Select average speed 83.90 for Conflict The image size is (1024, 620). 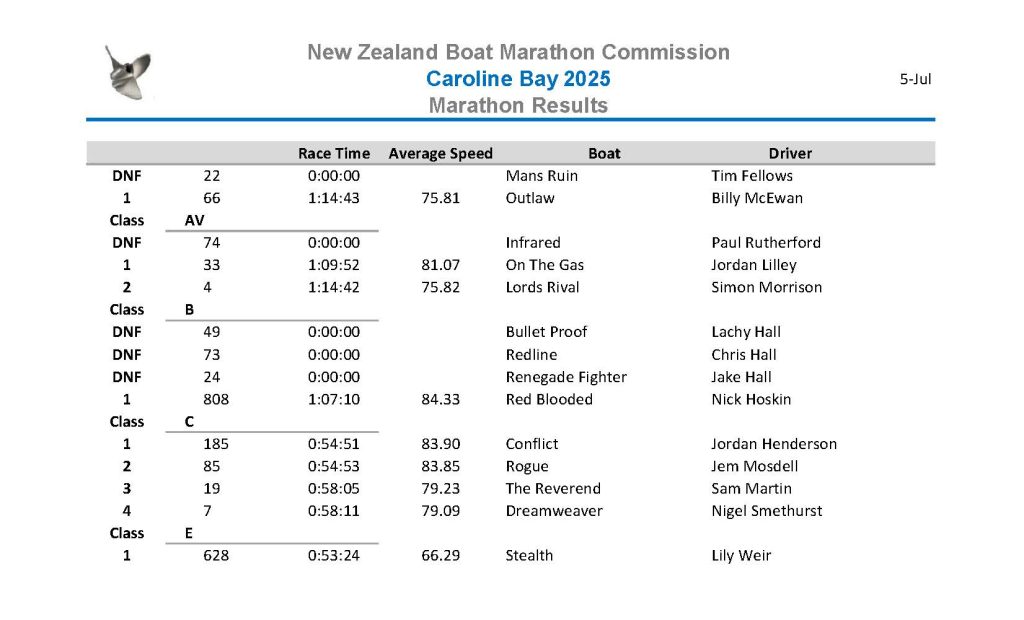(440, 444)
